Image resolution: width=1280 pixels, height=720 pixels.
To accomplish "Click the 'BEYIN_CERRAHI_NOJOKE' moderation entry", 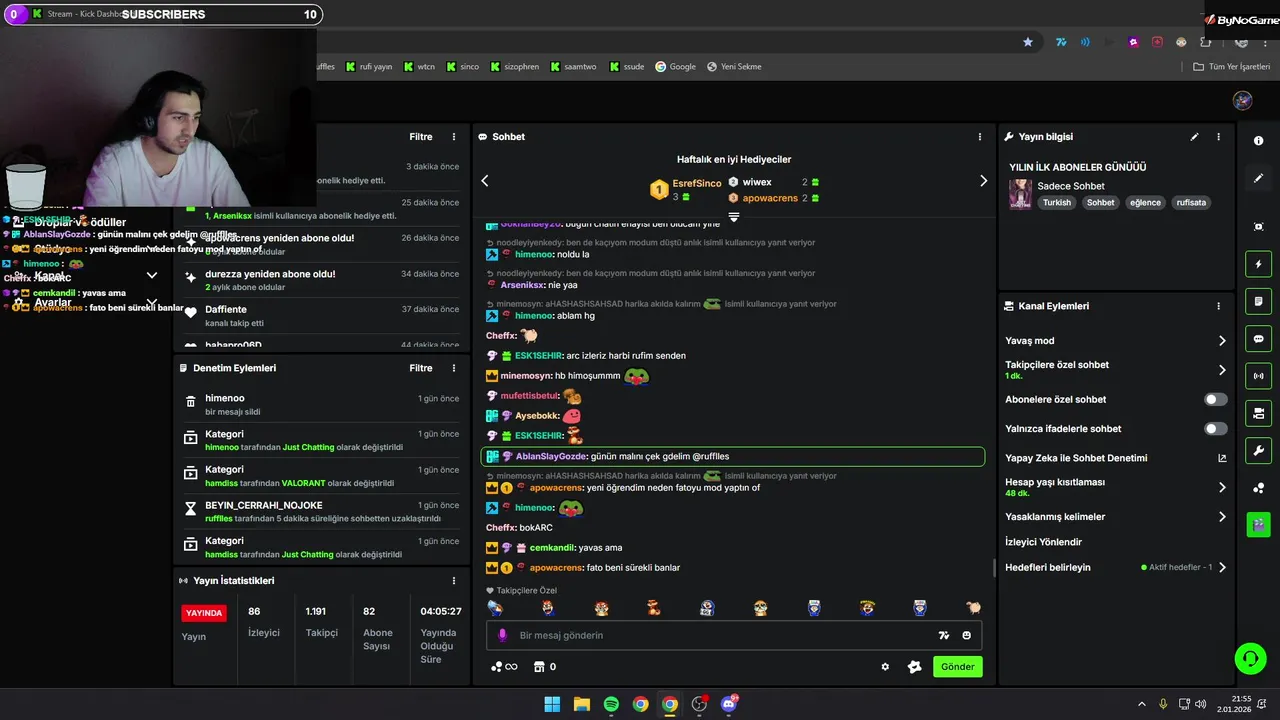I will point(322,511).
